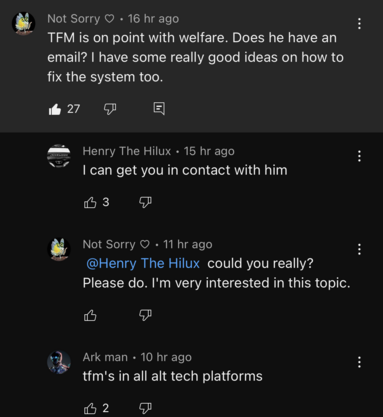Open three-dot menu for top comment

[359, 24]
